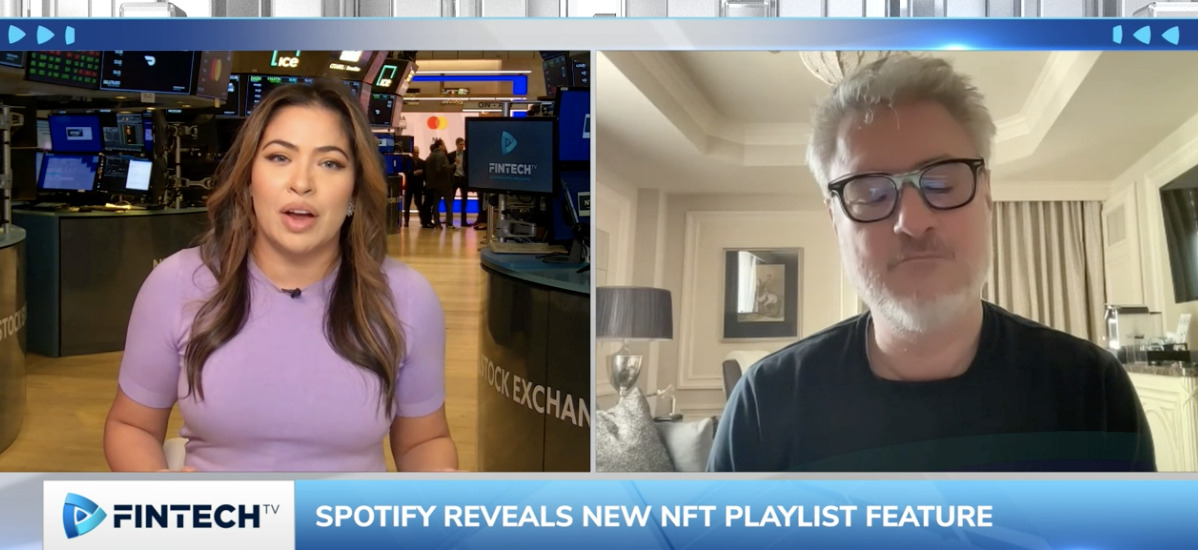
Task: Click the Mastercard logo in the background
Action: point(437,122)
